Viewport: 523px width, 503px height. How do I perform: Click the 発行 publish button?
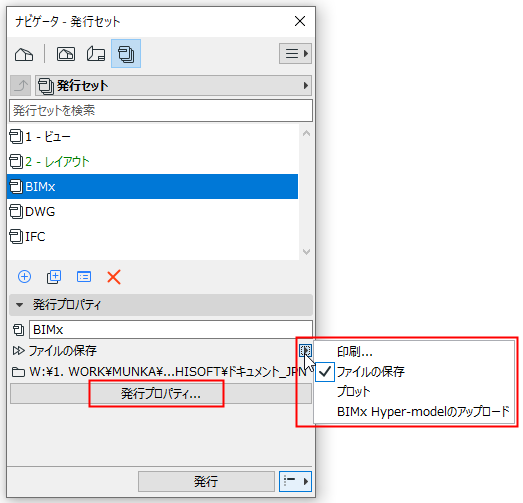(x=206, y=481)
